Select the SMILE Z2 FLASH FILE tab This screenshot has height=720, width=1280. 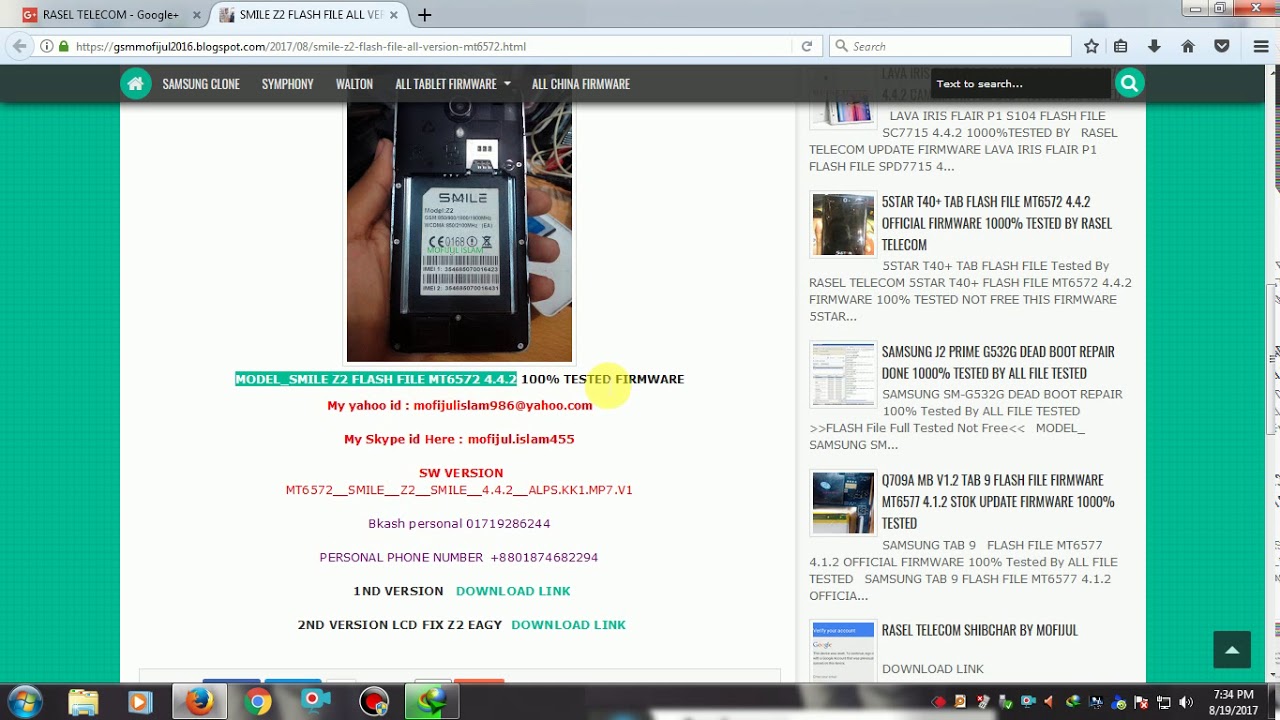click(310, 15)
